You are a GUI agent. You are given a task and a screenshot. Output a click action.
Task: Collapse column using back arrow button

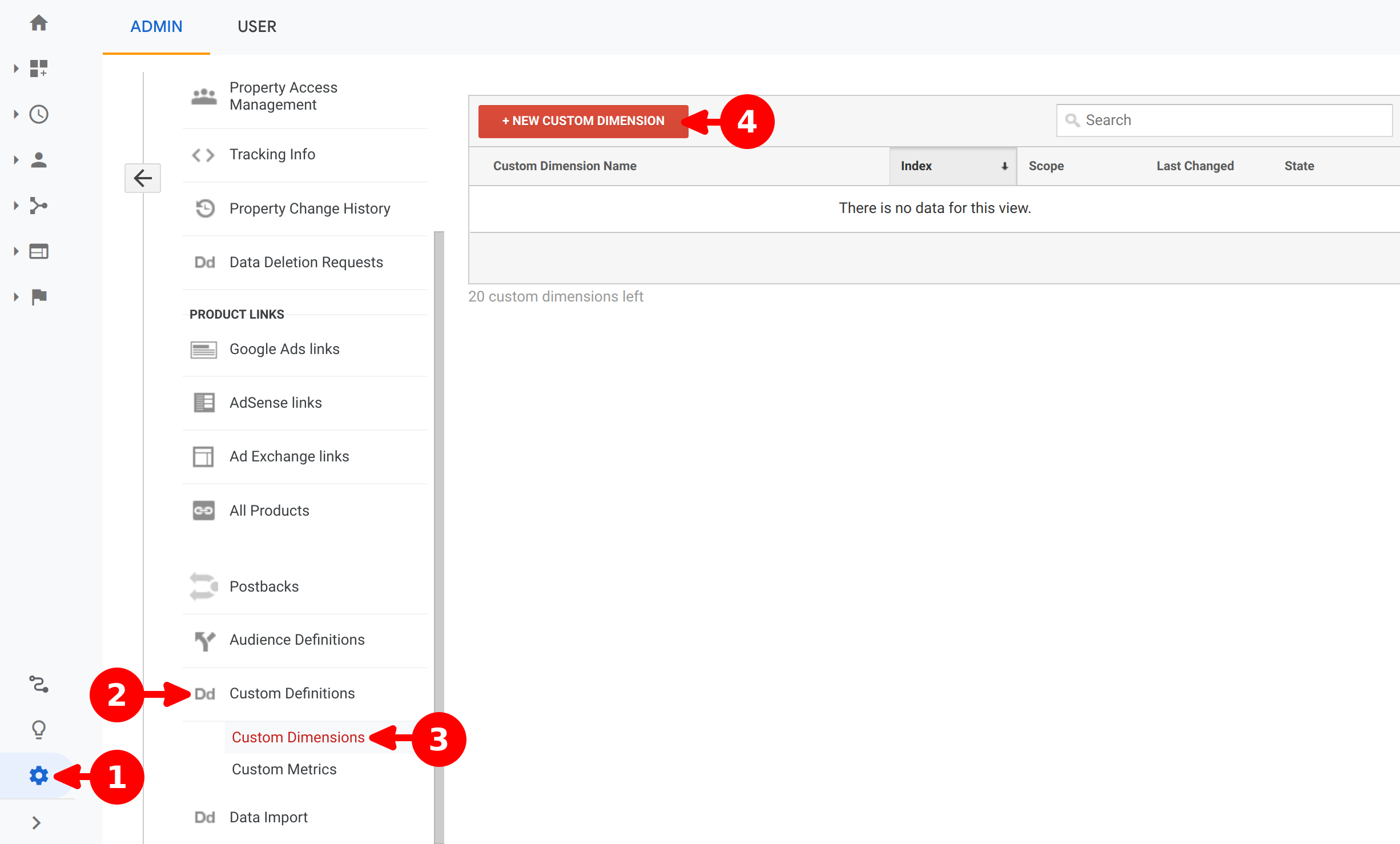(143, 178)
